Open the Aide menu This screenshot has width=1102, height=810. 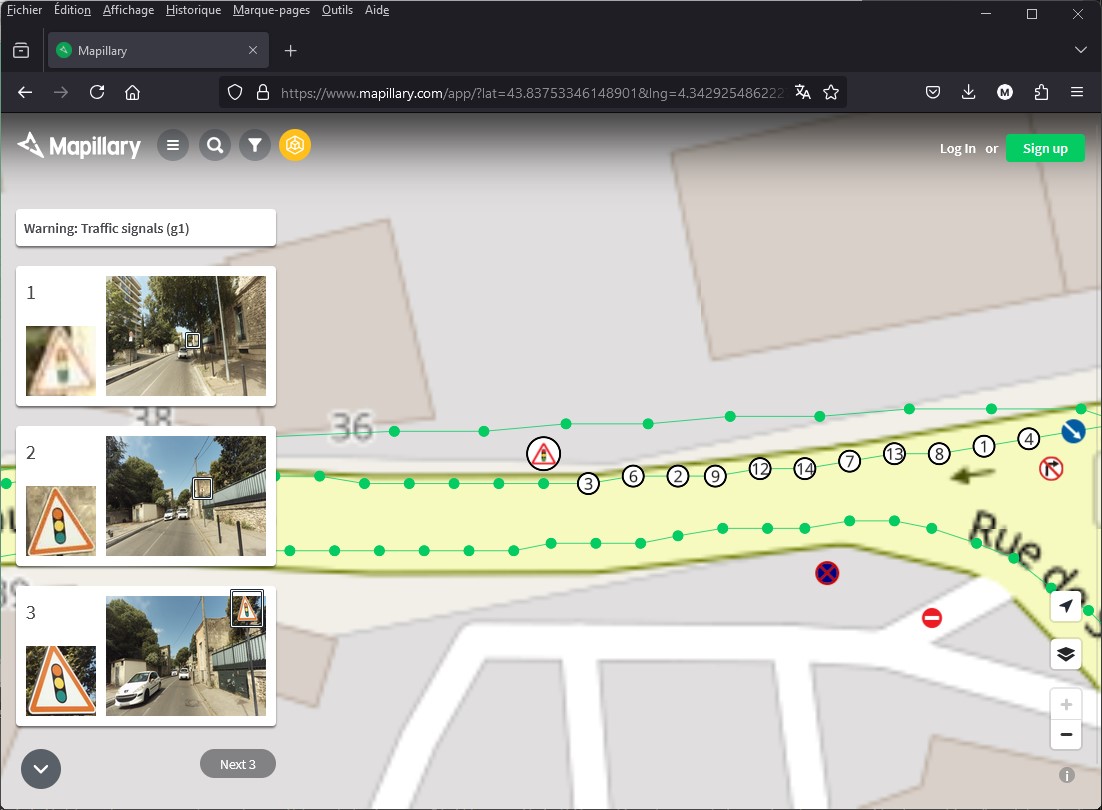[377, 10]
